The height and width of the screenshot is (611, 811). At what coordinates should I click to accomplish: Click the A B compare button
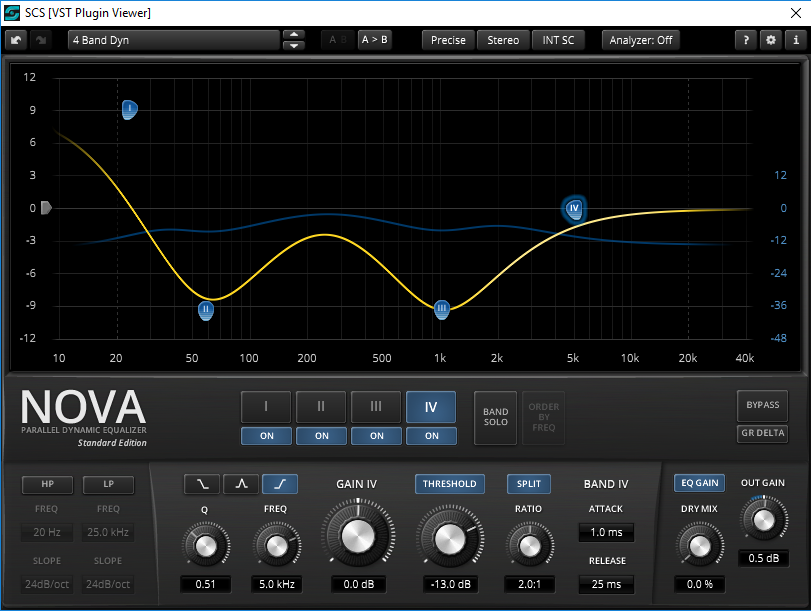[338, 40]
